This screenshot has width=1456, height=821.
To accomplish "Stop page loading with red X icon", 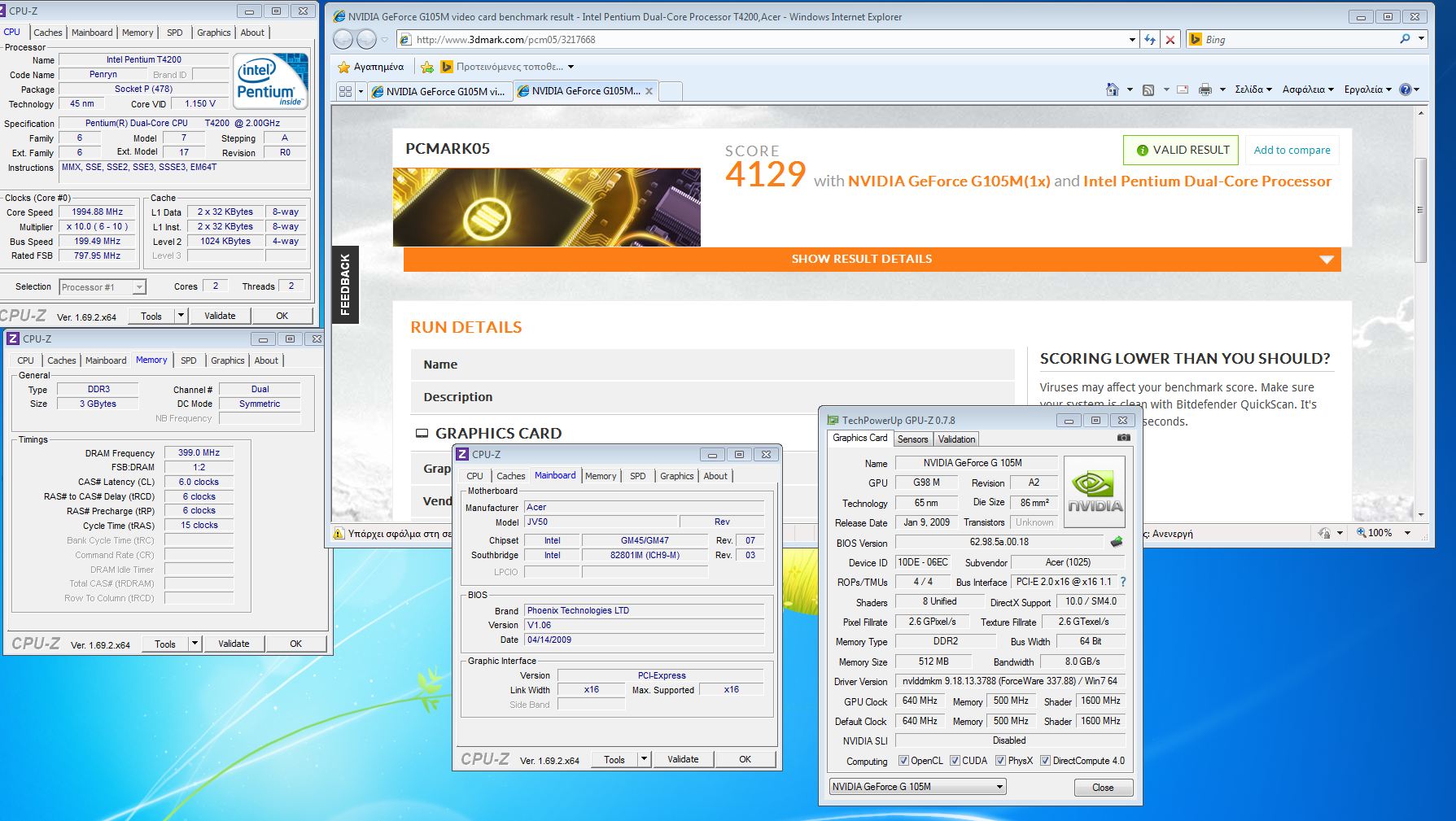I will click(1170, 39).
